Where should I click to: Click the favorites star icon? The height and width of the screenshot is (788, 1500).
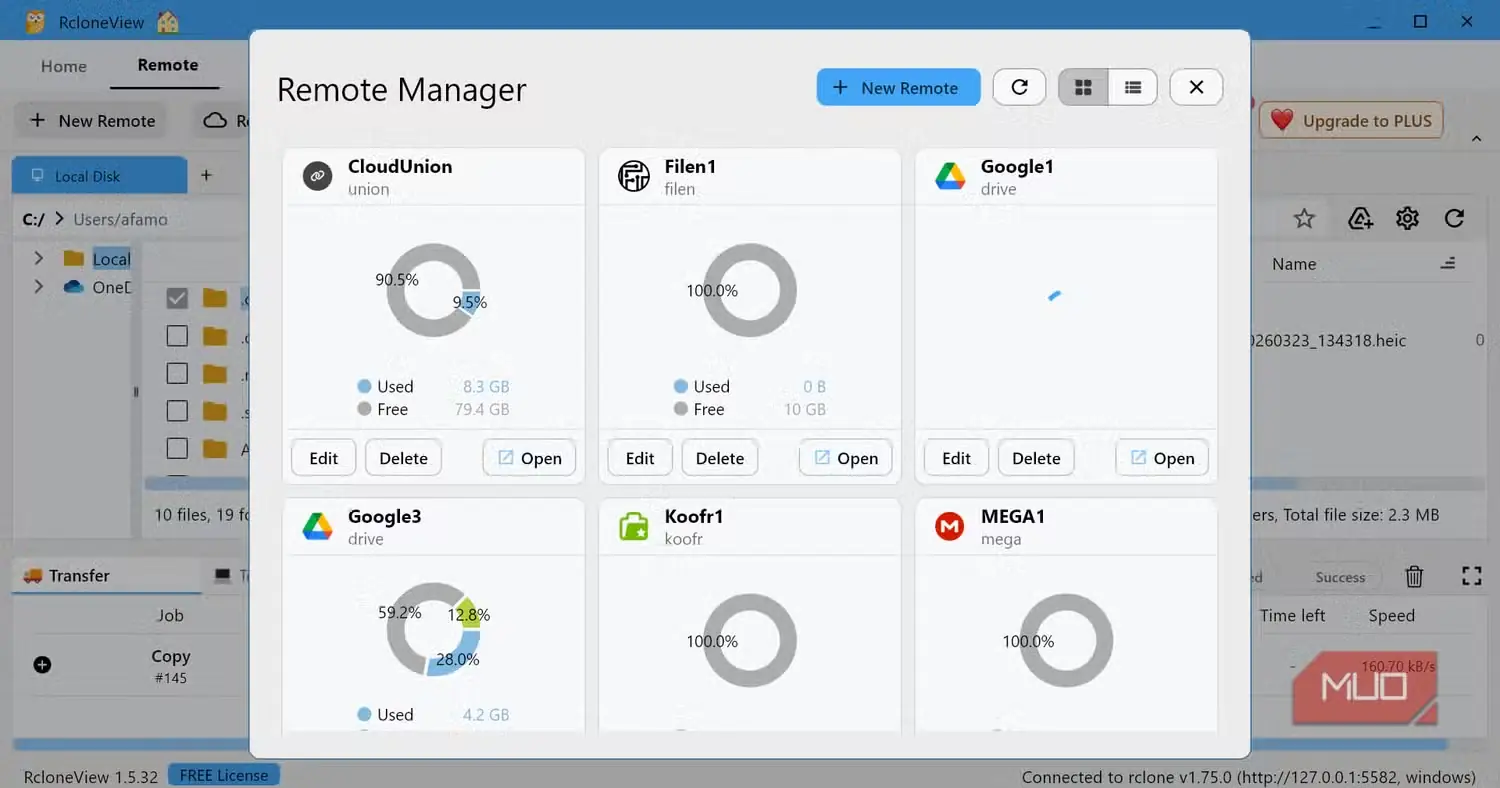1304,218
